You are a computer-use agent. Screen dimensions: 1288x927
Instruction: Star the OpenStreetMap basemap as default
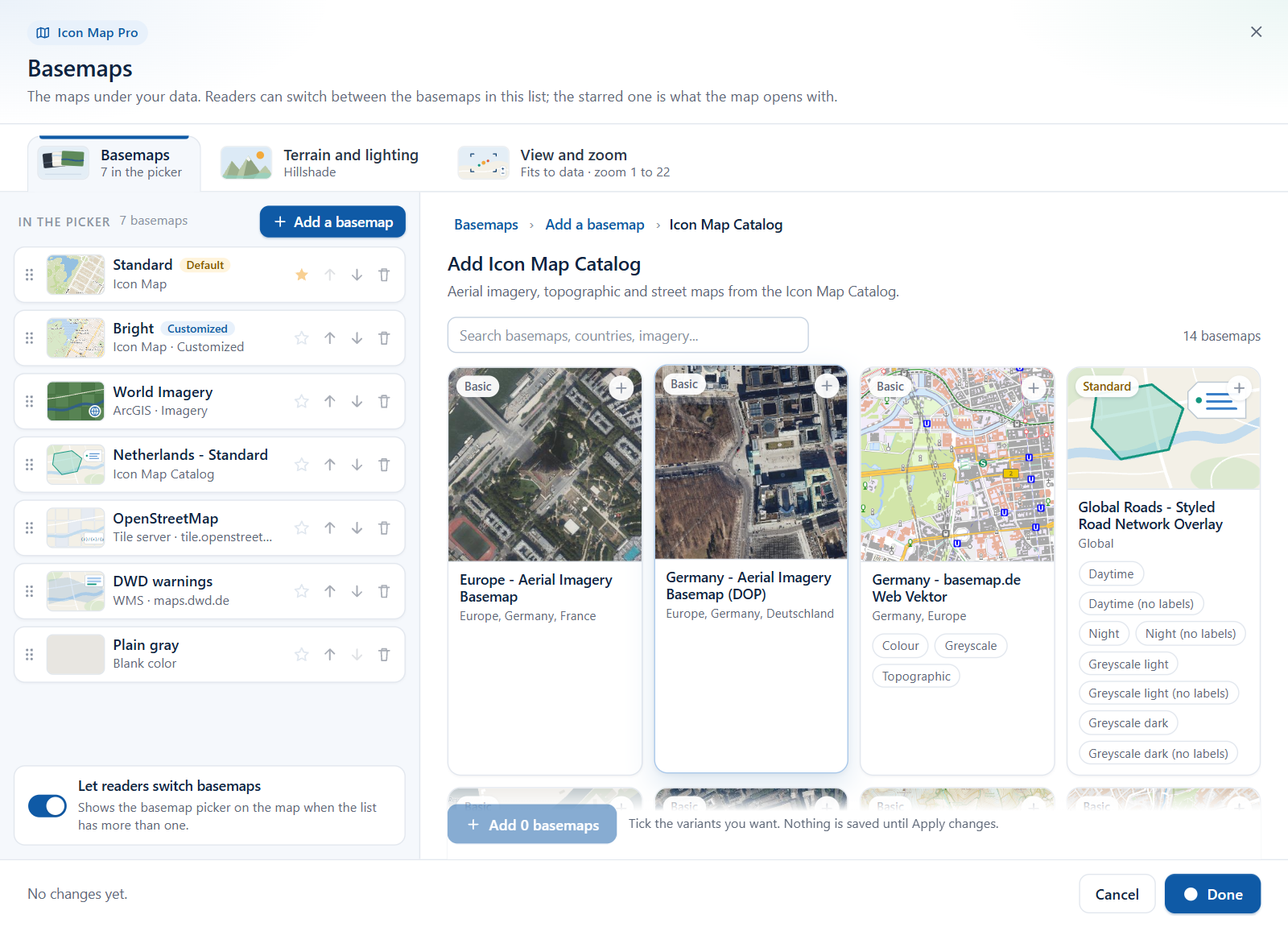click(x=302, y=528)
